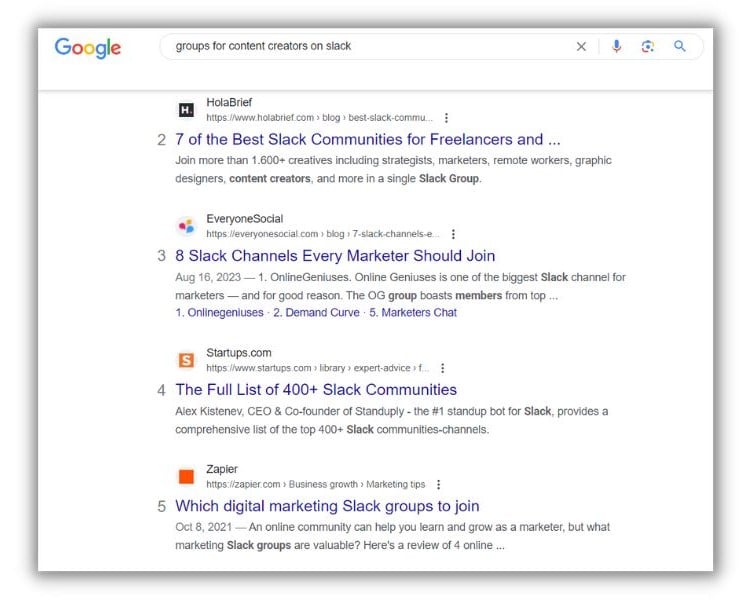
Task: Click everyonesocial.com URL breadcrumb
Action: pos(323,234)
